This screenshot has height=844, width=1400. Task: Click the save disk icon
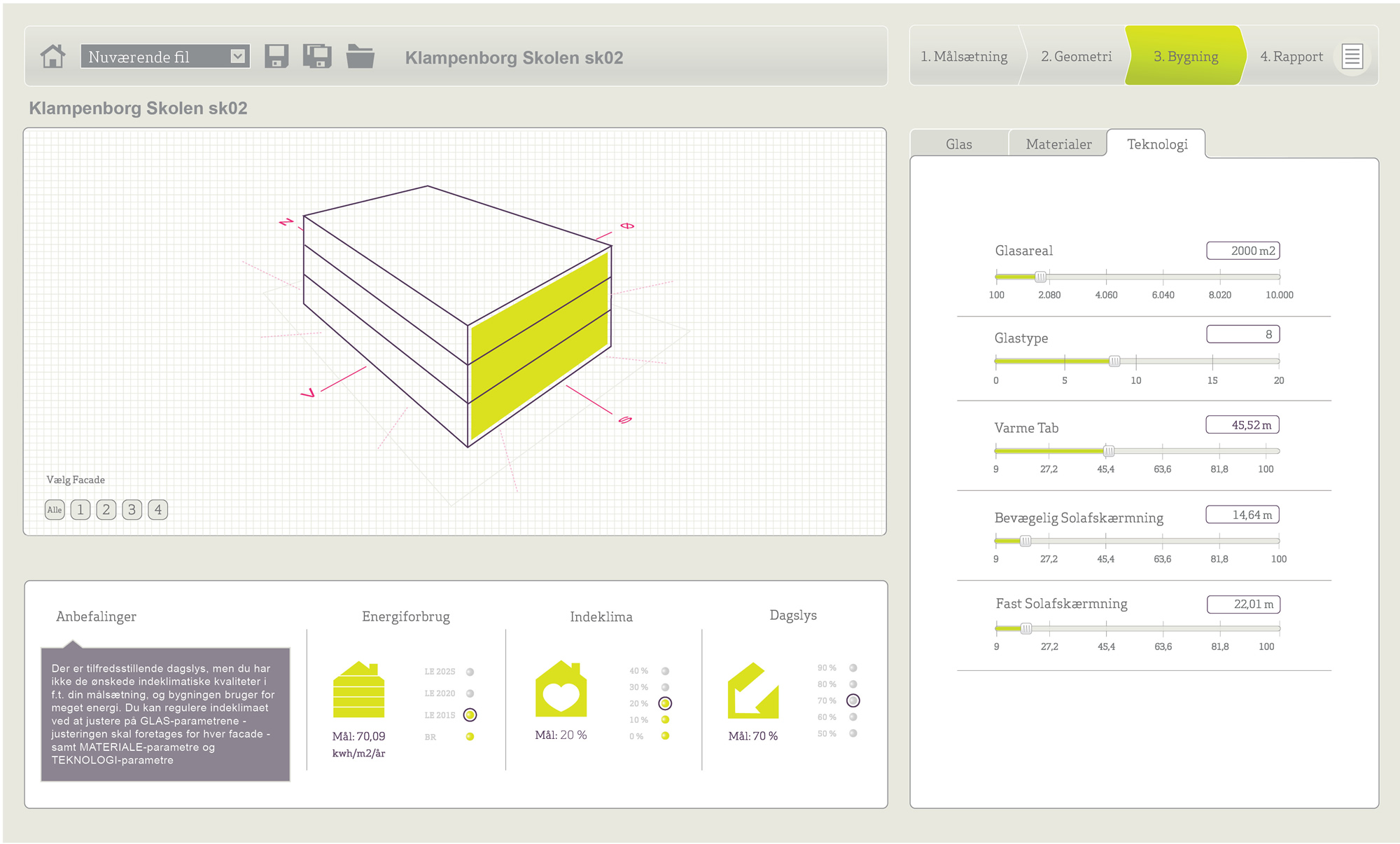coord(276,56)
